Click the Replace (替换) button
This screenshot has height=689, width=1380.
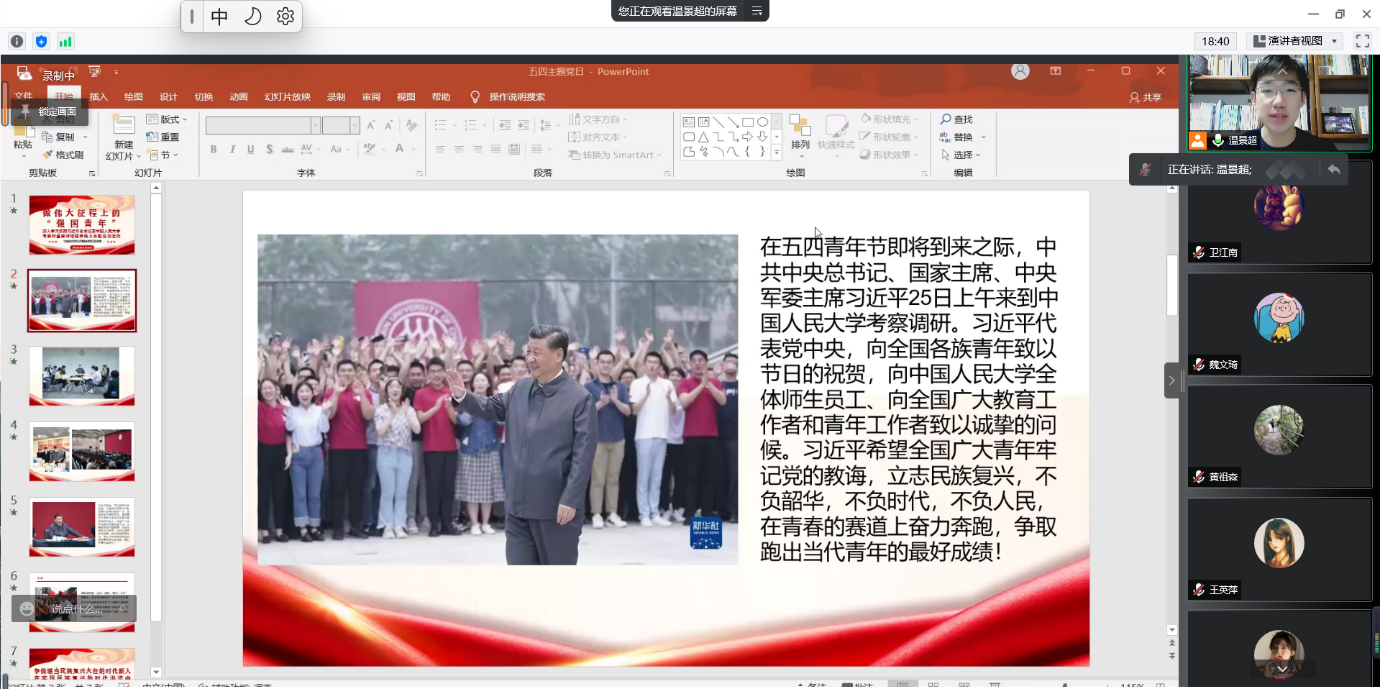962,137
